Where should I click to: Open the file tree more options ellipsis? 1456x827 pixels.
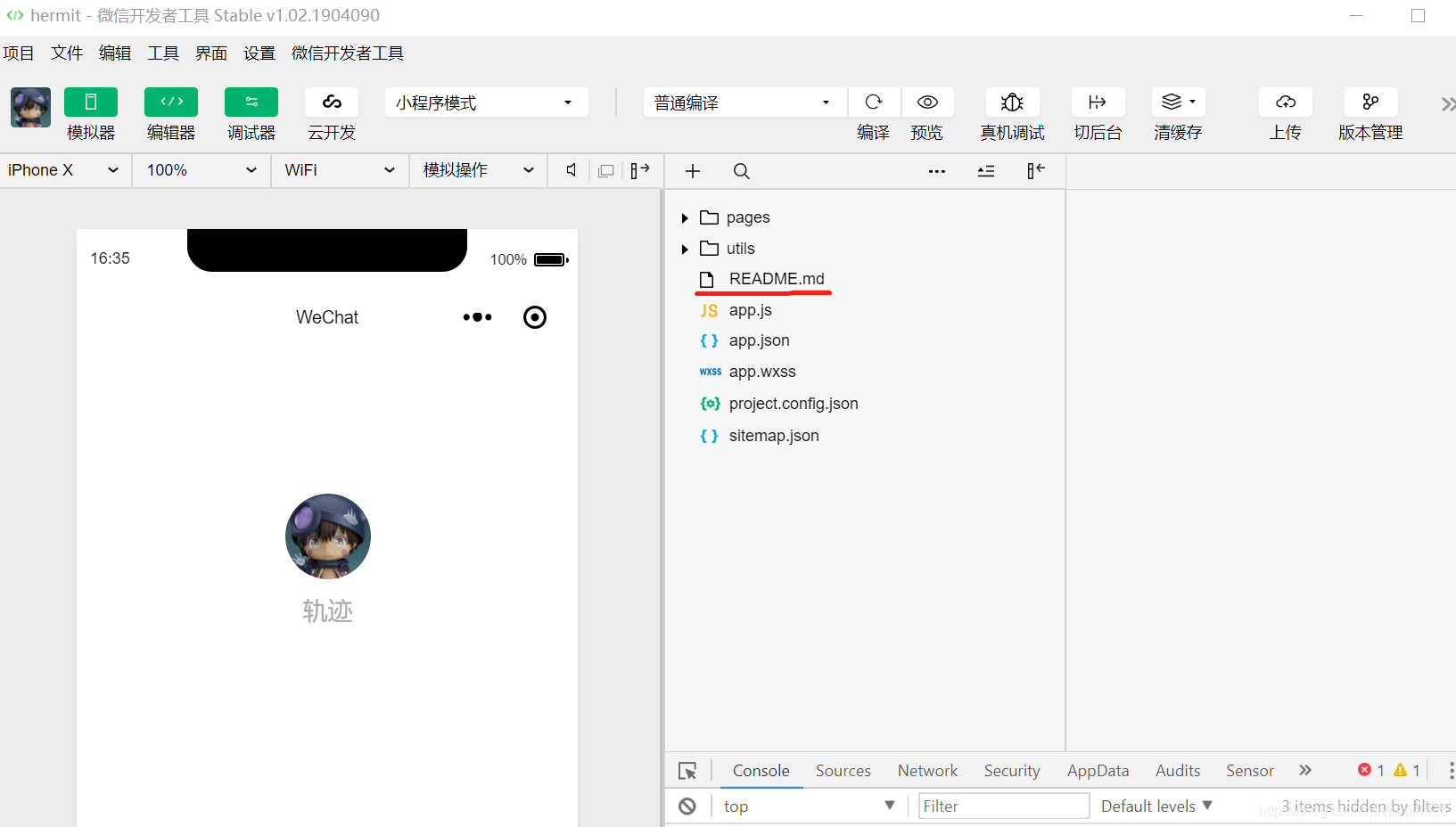point(937,171)
